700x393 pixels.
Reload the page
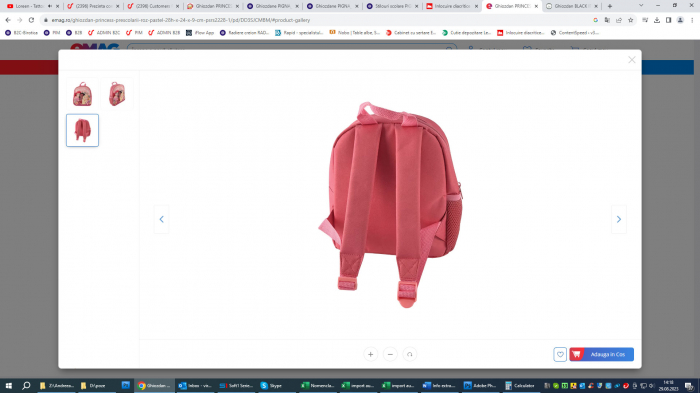tap(31, 20)
